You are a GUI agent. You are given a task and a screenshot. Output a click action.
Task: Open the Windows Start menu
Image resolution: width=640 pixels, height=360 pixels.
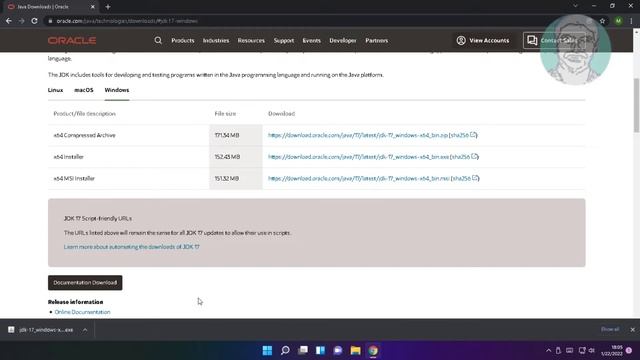pyautogui.click(x=267, y=350)
